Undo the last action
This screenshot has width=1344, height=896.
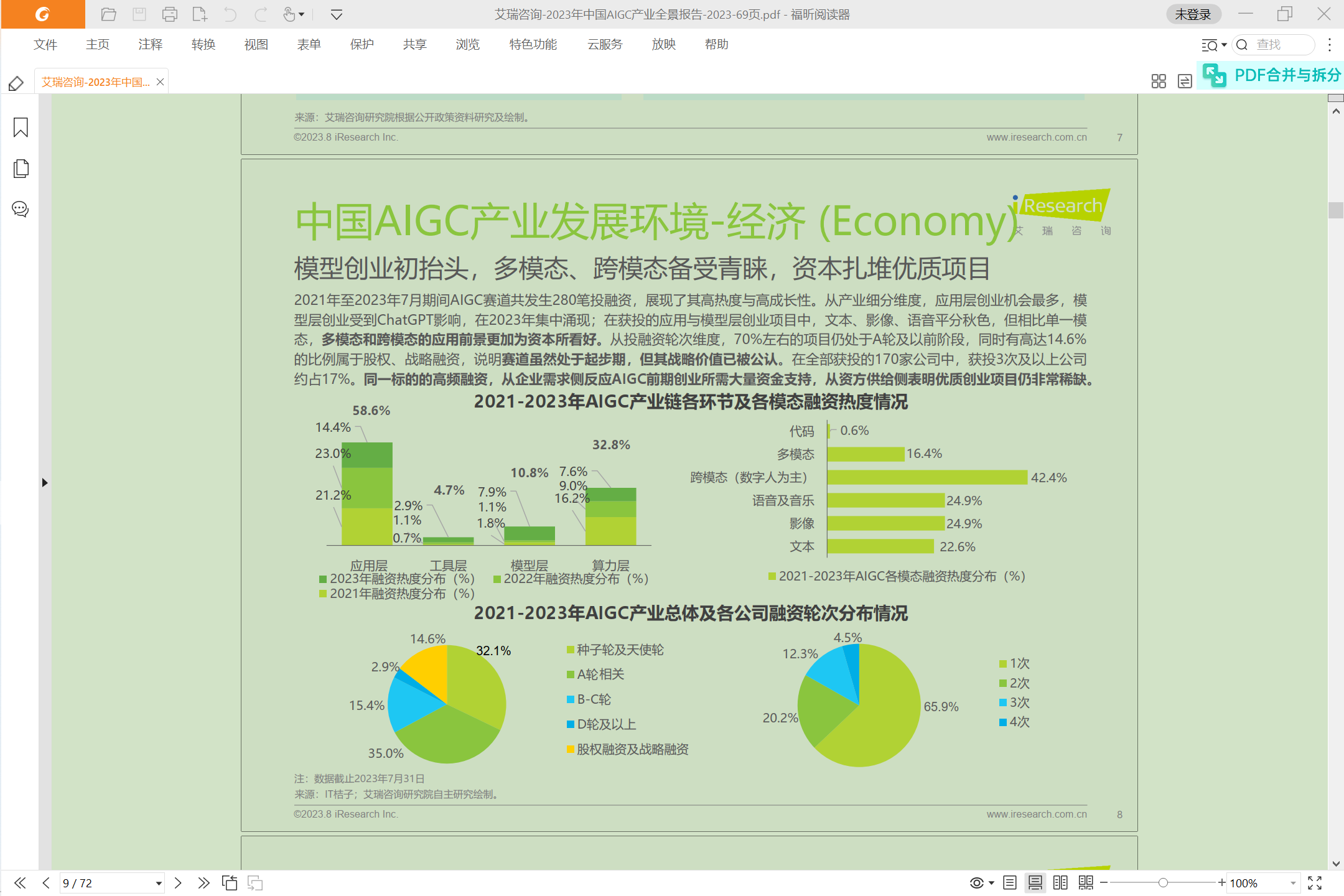[230, 14]
